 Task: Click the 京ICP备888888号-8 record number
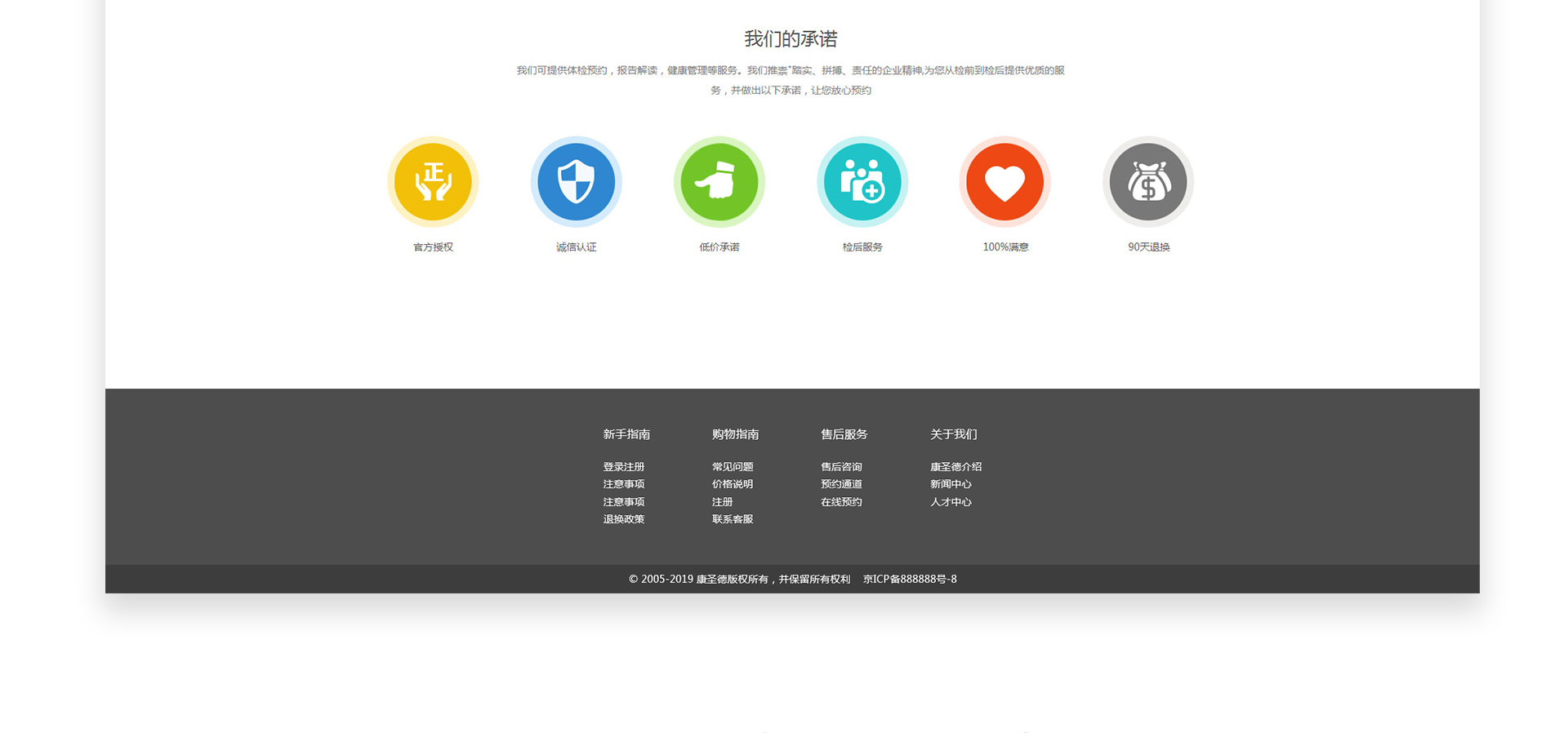(910, 579)
